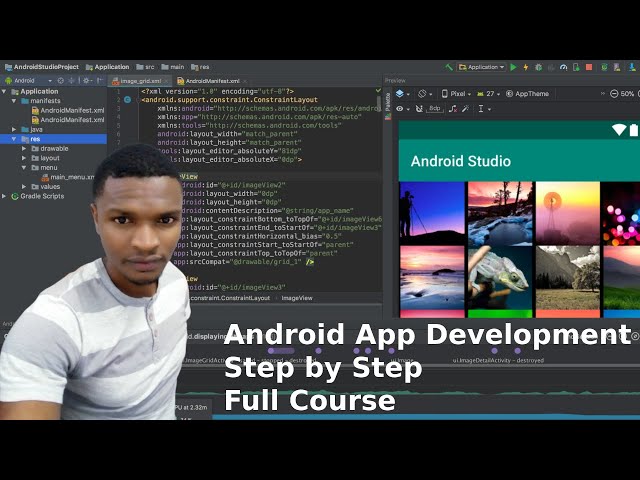
Task: Stop the app with red square
Action: point(589,67)
